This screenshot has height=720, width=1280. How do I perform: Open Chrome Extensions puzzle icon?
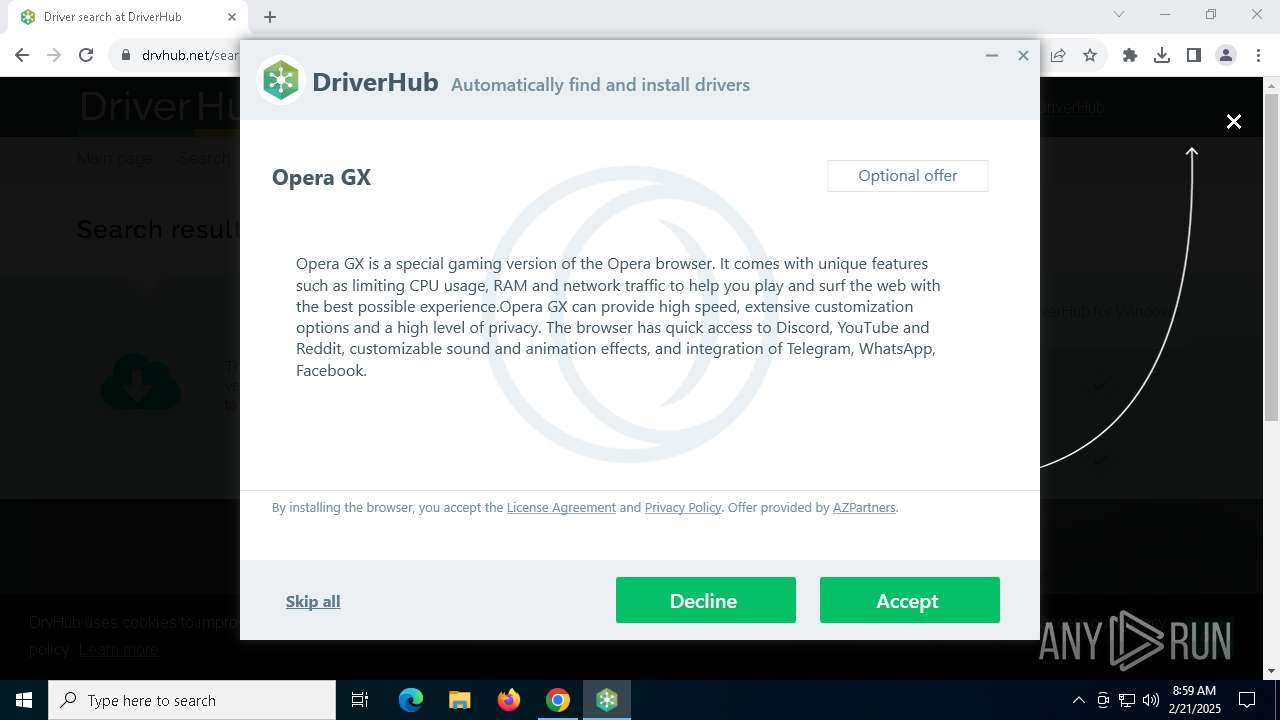click(1130, 55)
